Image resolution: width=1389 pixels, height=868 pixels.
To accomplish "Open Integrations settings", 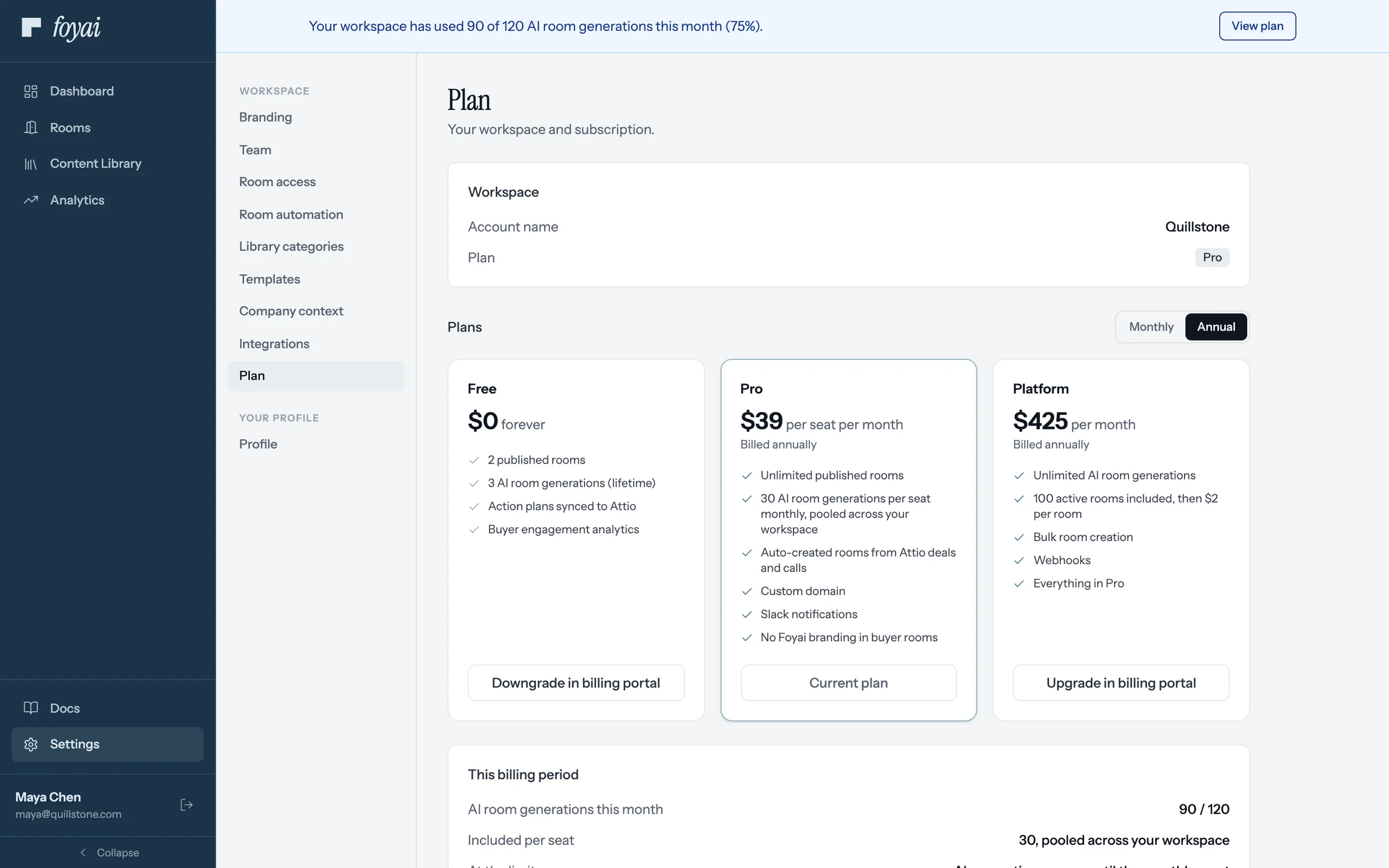I will (315, 344).
